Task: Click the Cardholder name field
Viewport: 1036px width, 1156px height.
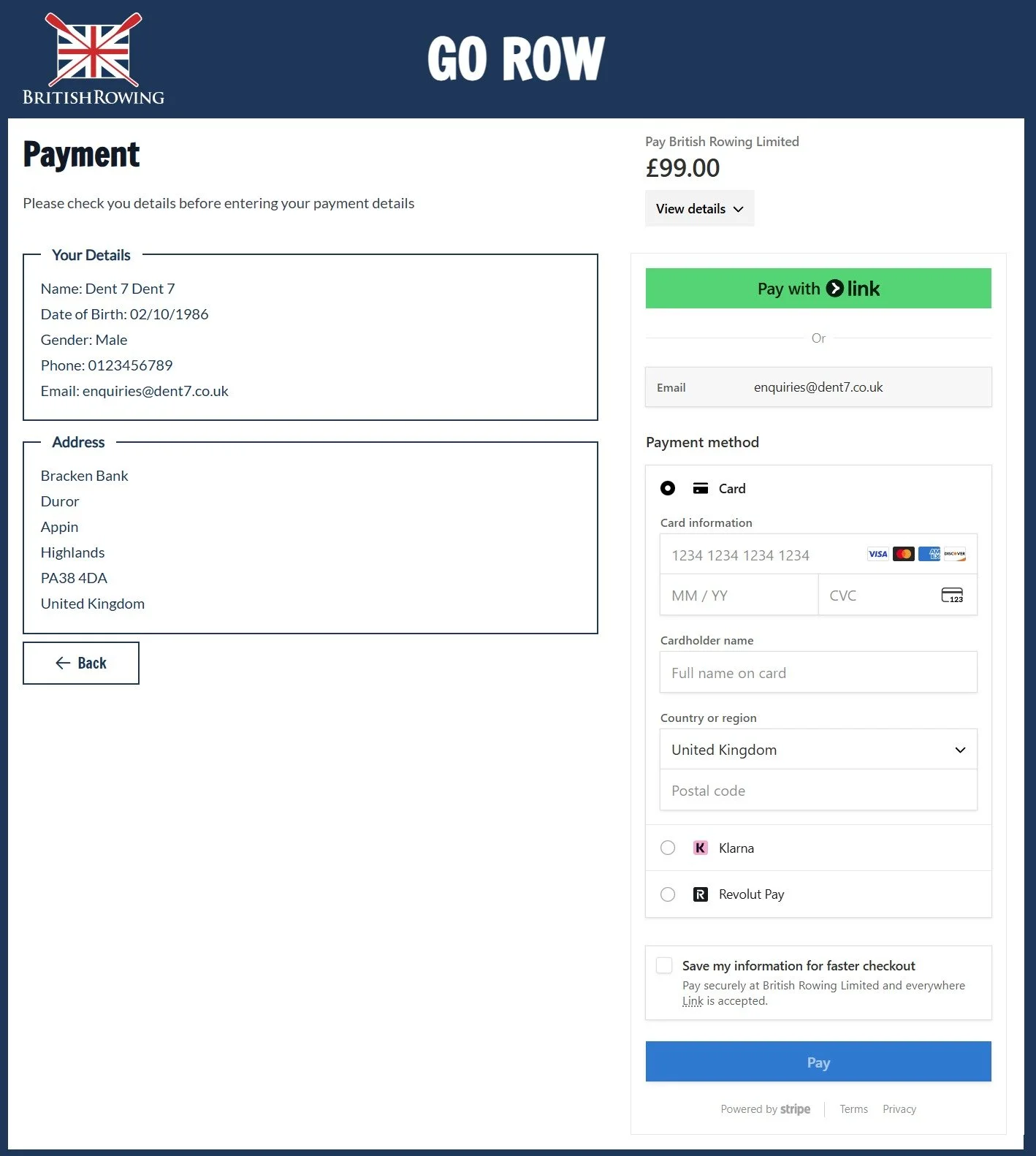Action: 818,672
